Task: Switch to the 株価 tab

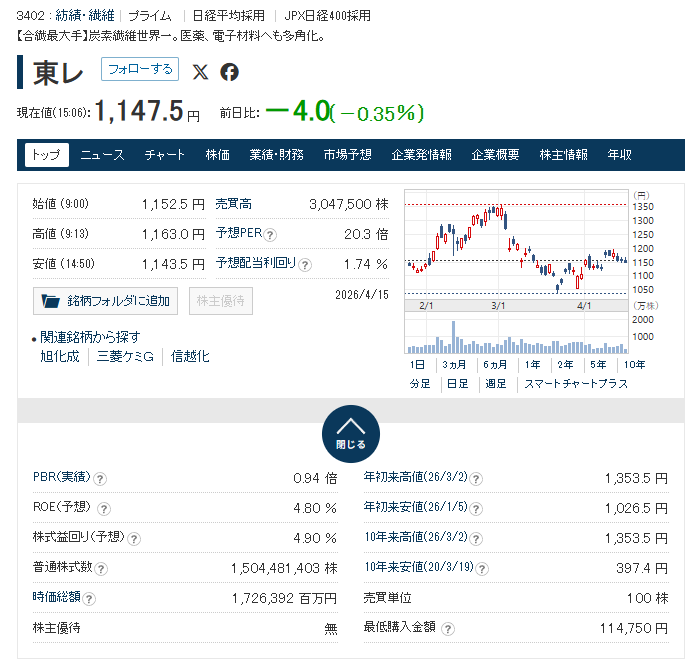Action: [x=218, y=155]
